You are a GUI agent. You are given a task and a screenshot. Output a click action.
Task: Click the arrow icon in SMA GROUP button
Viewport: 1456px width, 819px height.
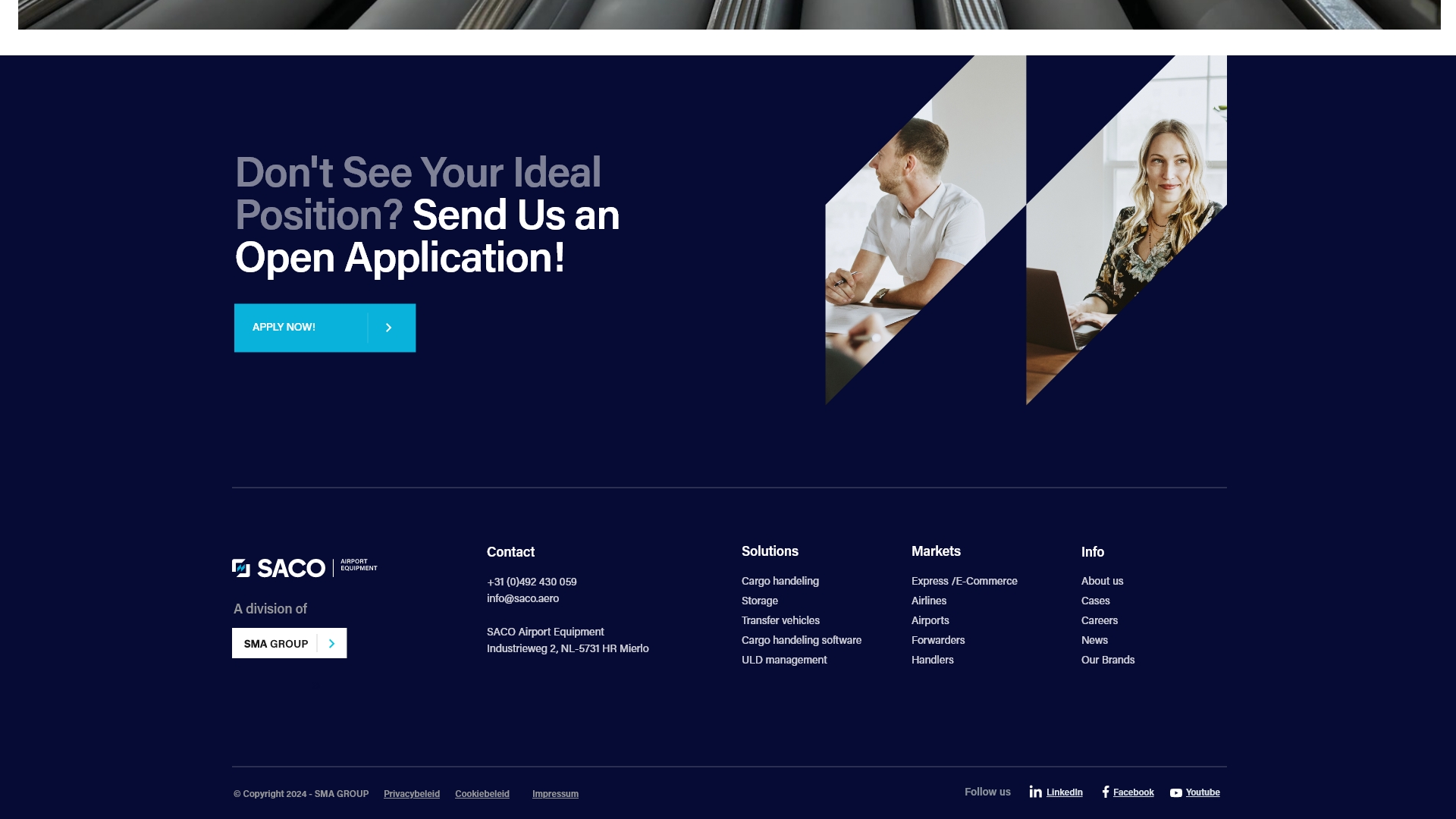(331, 643)
